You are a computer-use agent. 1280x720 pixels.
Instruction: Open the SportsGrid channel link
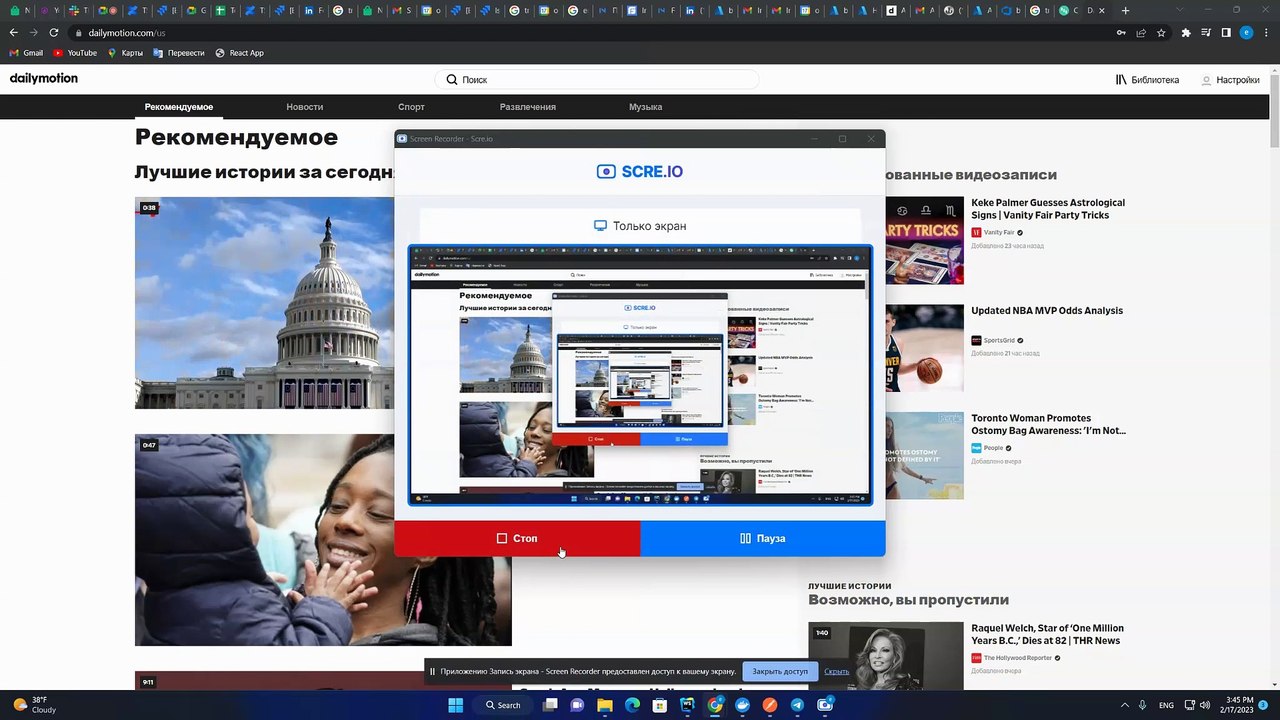tap(998, 341)
